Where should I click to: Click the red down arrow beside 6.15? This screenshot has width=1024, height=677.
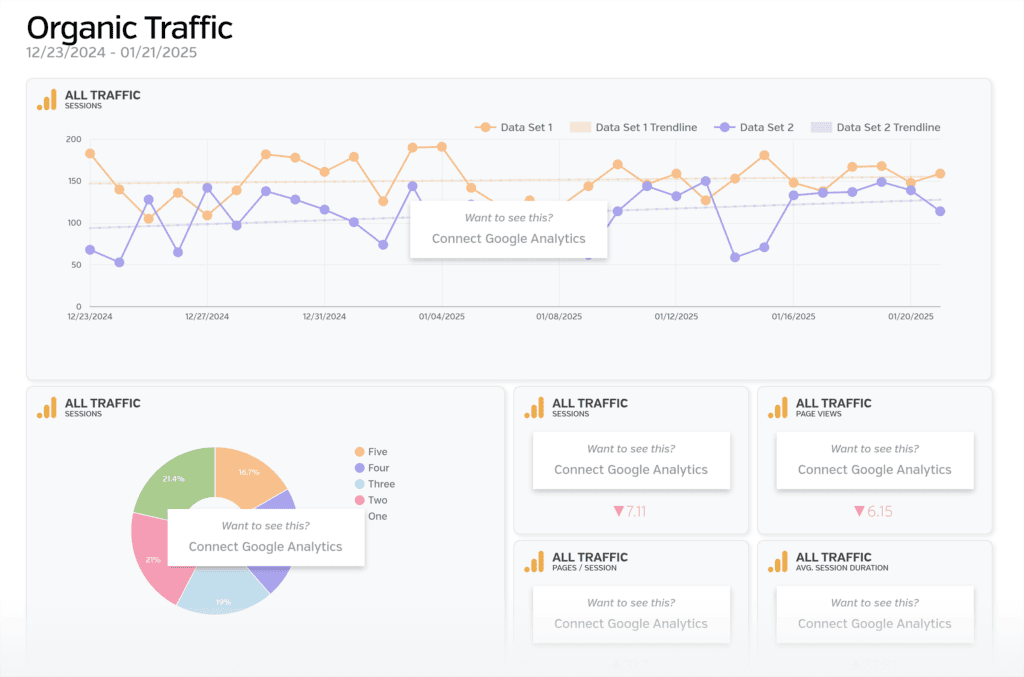(859, 511)
